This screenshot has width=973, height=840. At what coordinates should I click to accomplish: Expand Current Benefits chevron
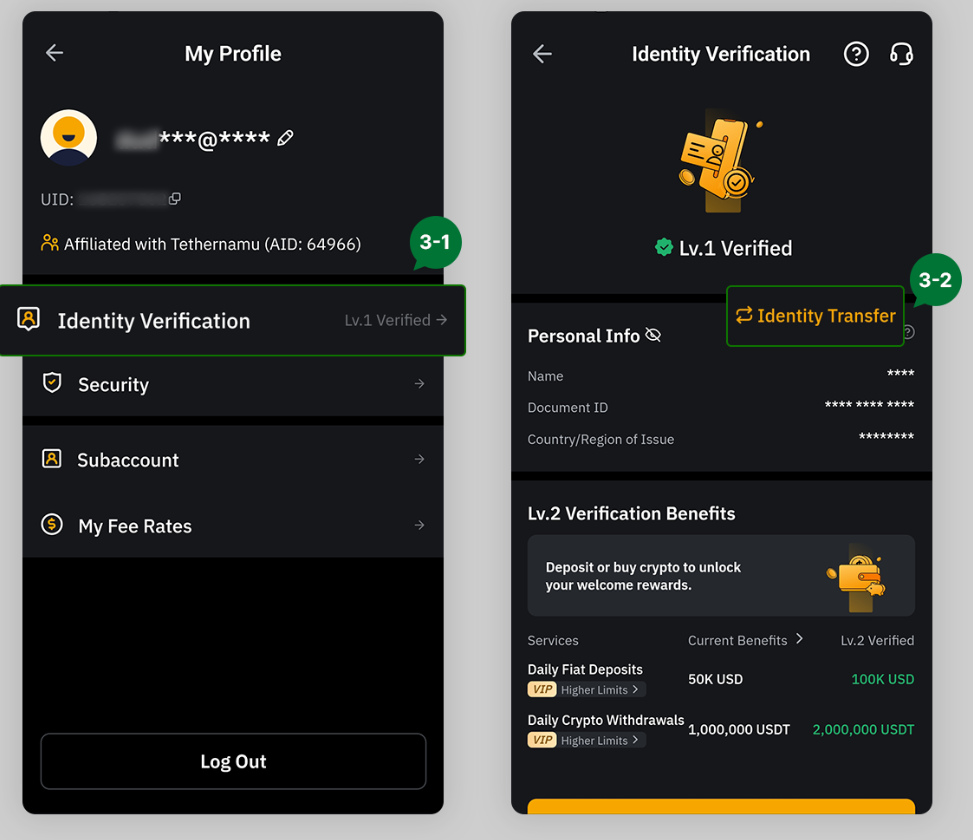pyautogui.click(x=797, y=640)
